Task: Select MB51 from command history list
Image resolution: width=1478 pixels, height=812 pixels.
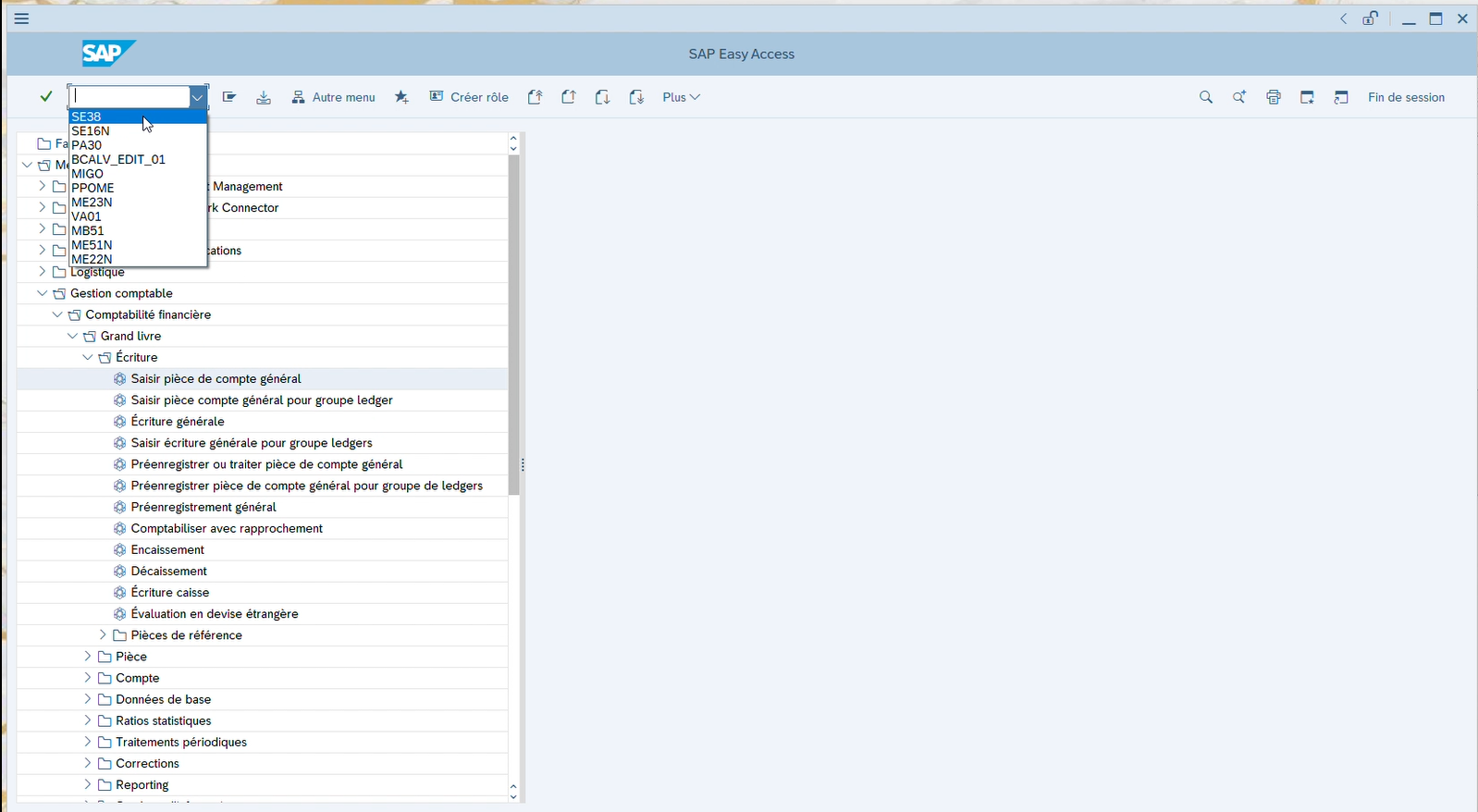Action: coord(138,230)
